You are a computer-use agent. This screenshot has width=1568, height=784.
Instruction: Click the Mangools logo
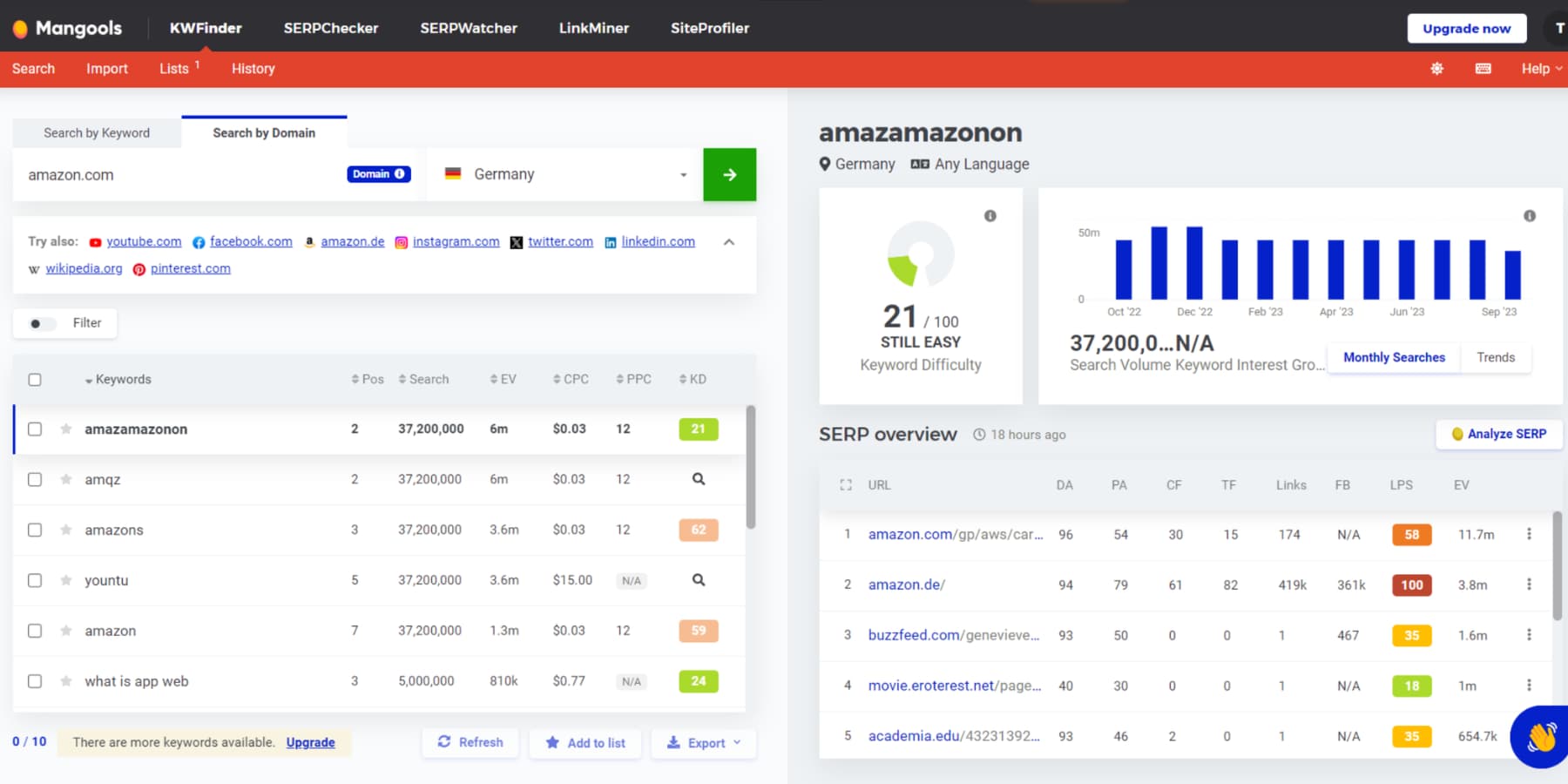pyautogui.click(x=68, y=27)
